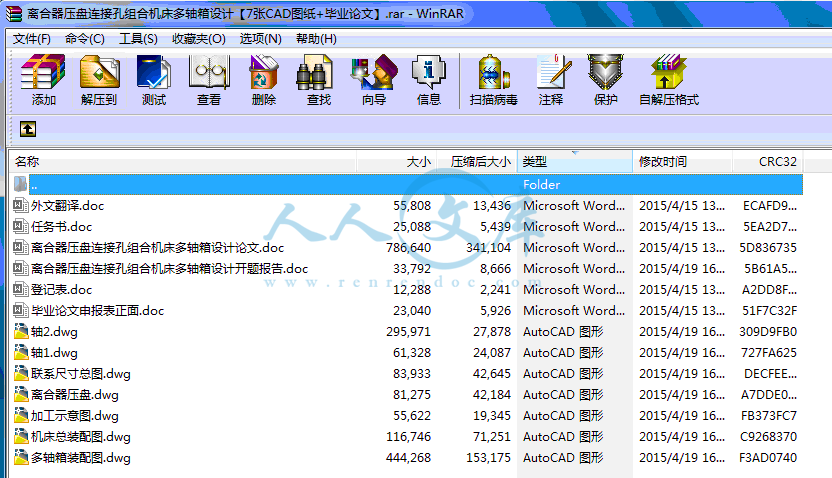
Task: Show archive 信息 (Info) icon
Action: (429, 72)
